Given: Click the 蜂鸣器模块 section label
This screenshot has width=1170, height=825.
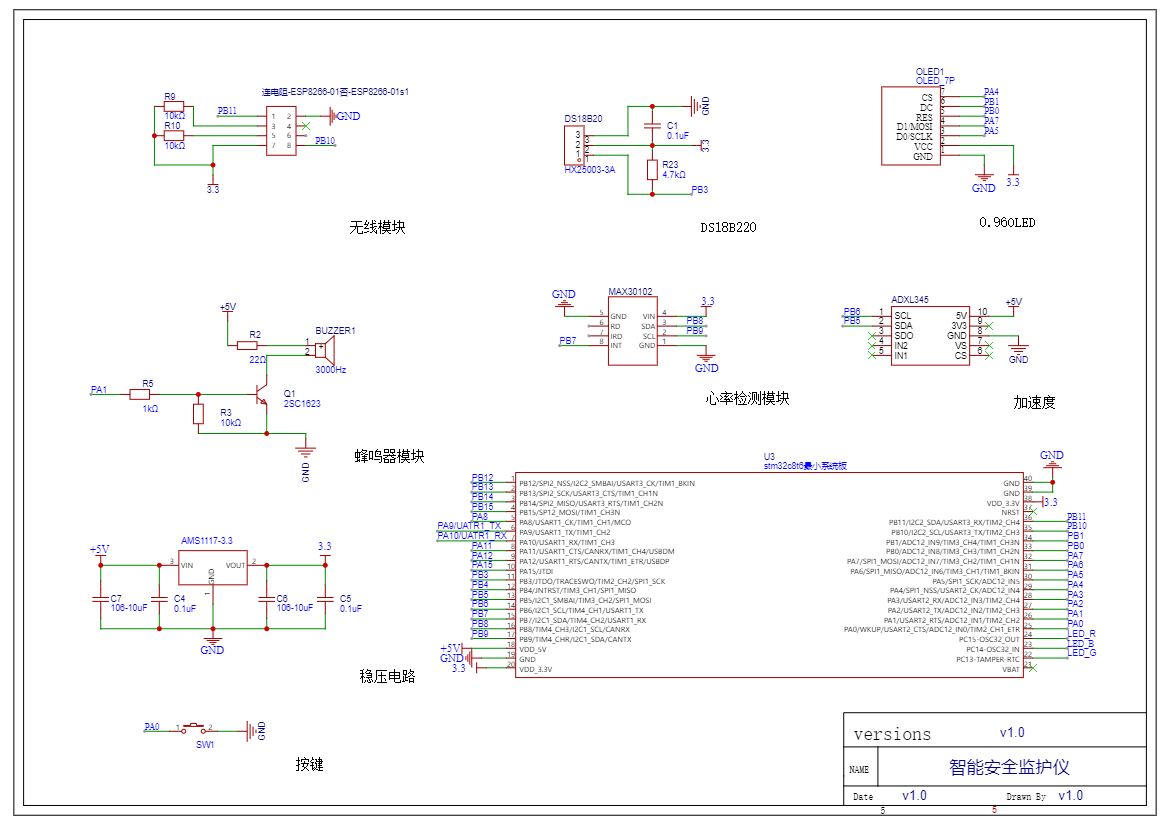Looking at the screenshot, I should (390, 457).
